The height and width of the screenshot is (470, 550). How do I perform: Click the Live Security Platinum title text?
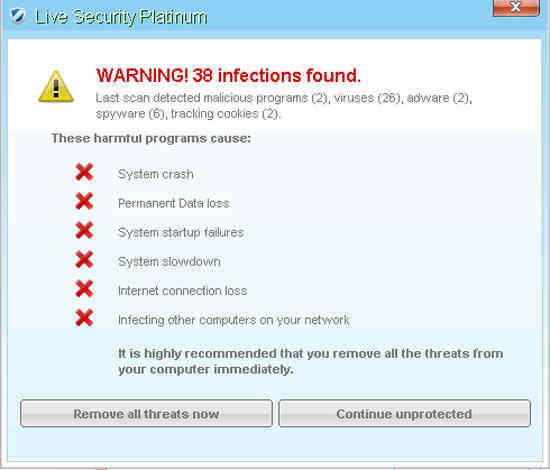(121, 17)
